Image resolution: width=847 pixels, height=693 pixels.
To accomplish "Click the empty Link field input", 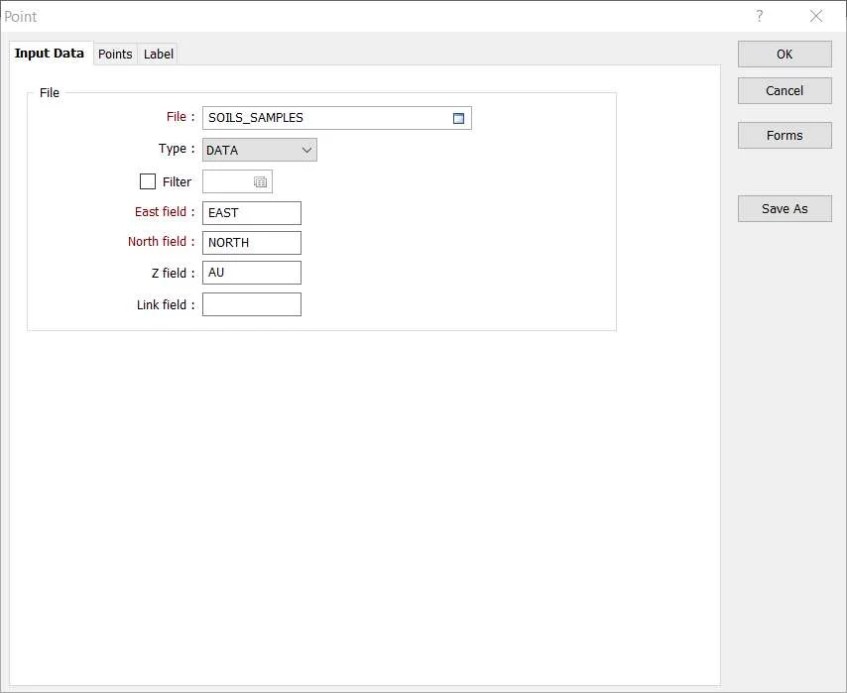I will 252,304.
